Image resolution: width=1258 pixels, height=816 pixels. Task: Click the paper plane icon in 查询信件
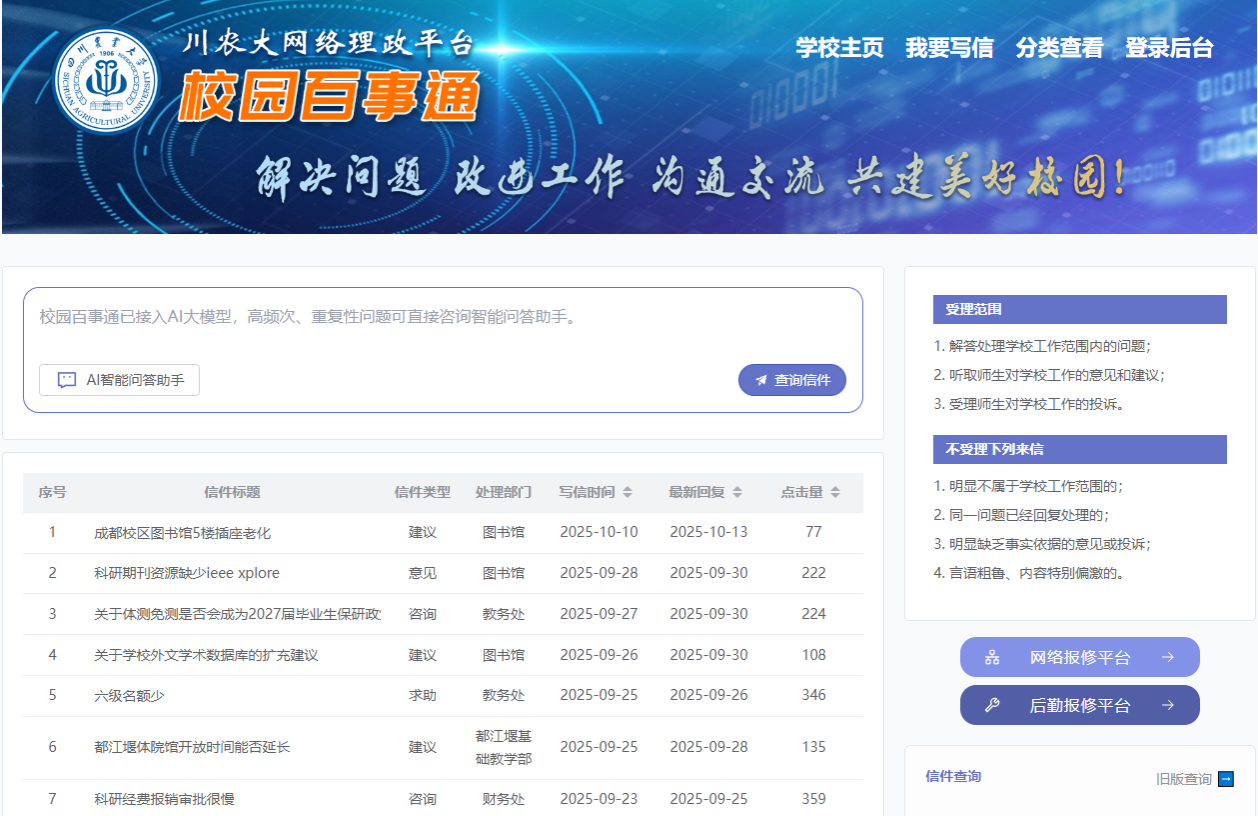pos(761,380)
